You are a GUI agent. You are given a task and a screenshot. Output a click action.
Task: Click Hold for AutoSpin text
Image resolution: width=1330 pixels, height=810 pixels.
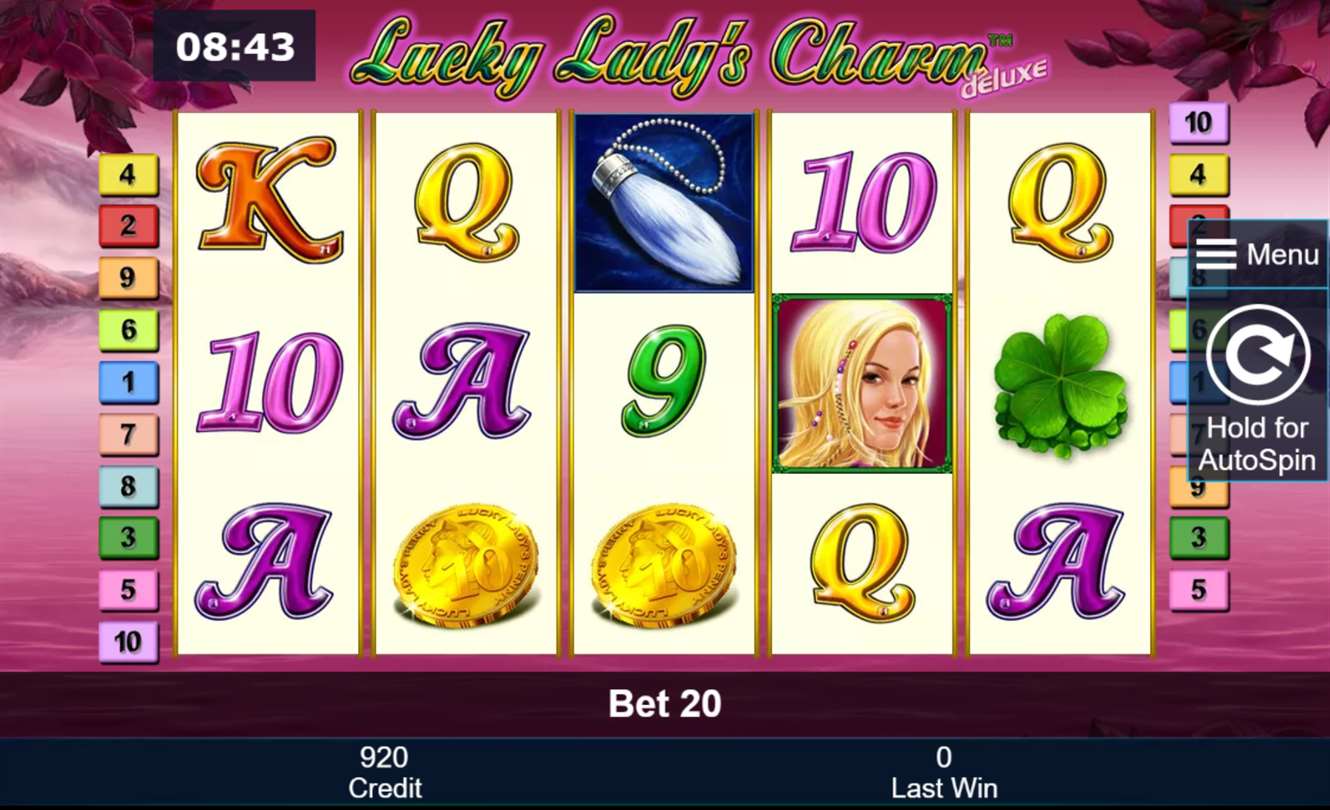[1257, 444]
